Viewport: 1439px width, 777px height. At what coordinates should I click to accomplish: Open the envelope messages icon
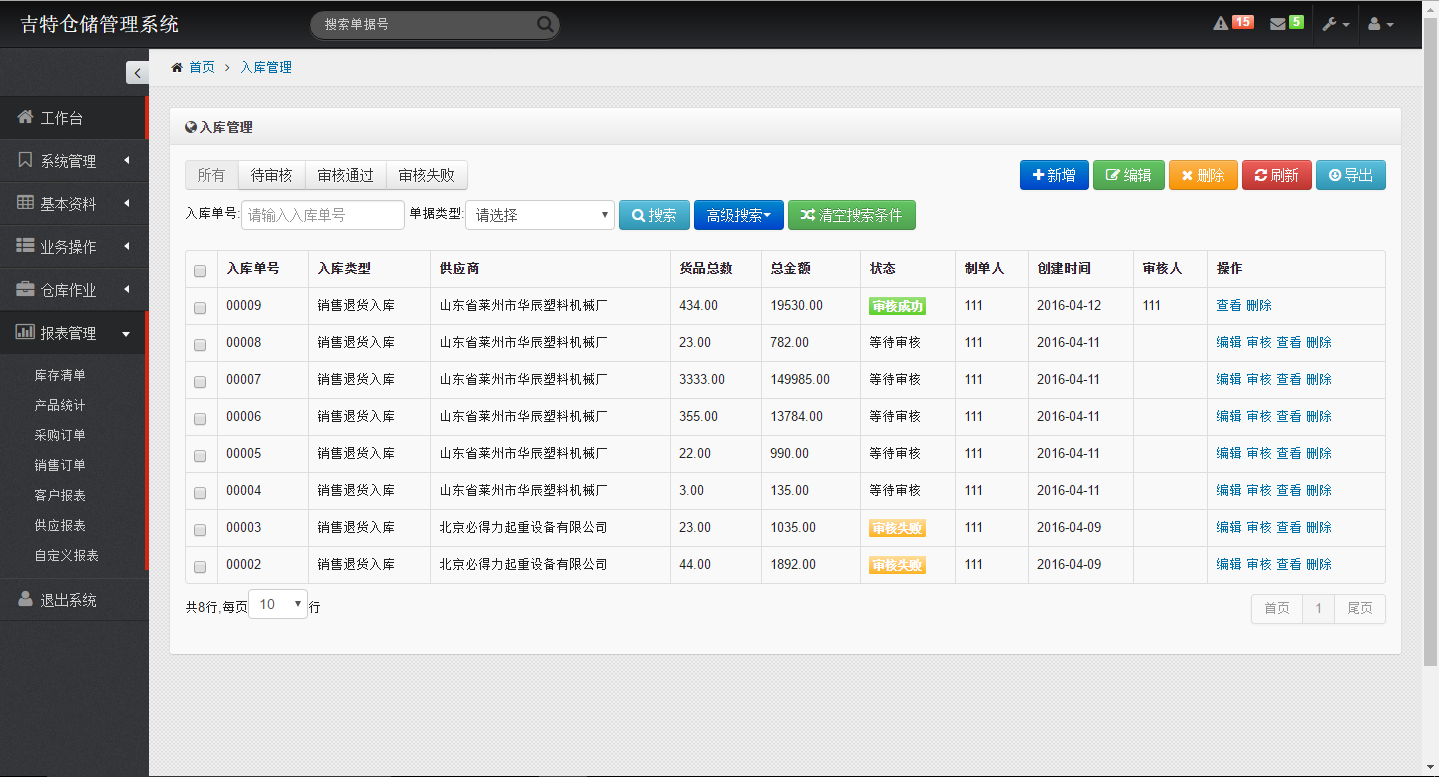[1277, 24]
